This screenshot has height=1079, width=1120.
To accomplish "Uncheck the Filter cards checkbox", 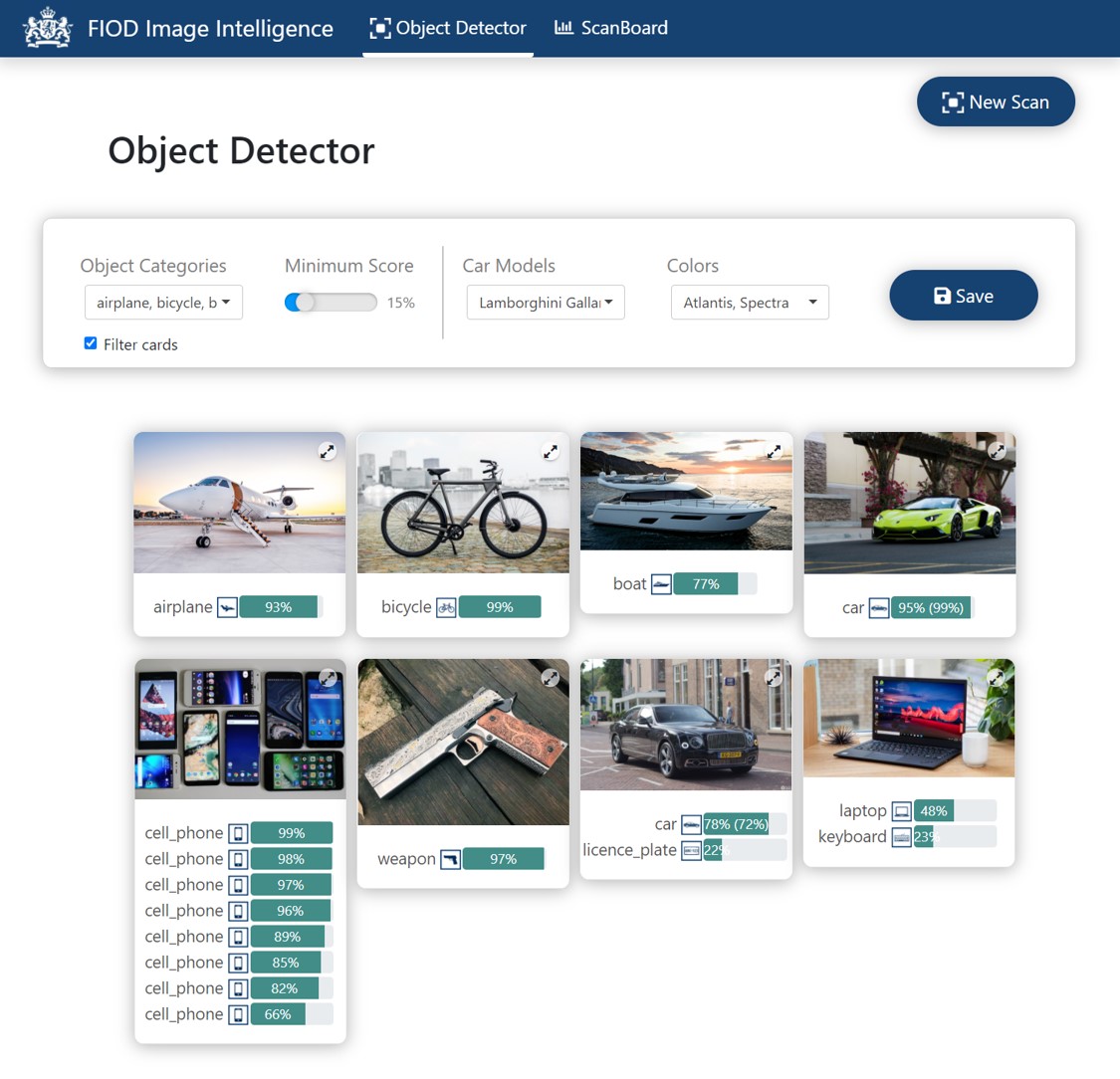I will (x=91, y=343).
